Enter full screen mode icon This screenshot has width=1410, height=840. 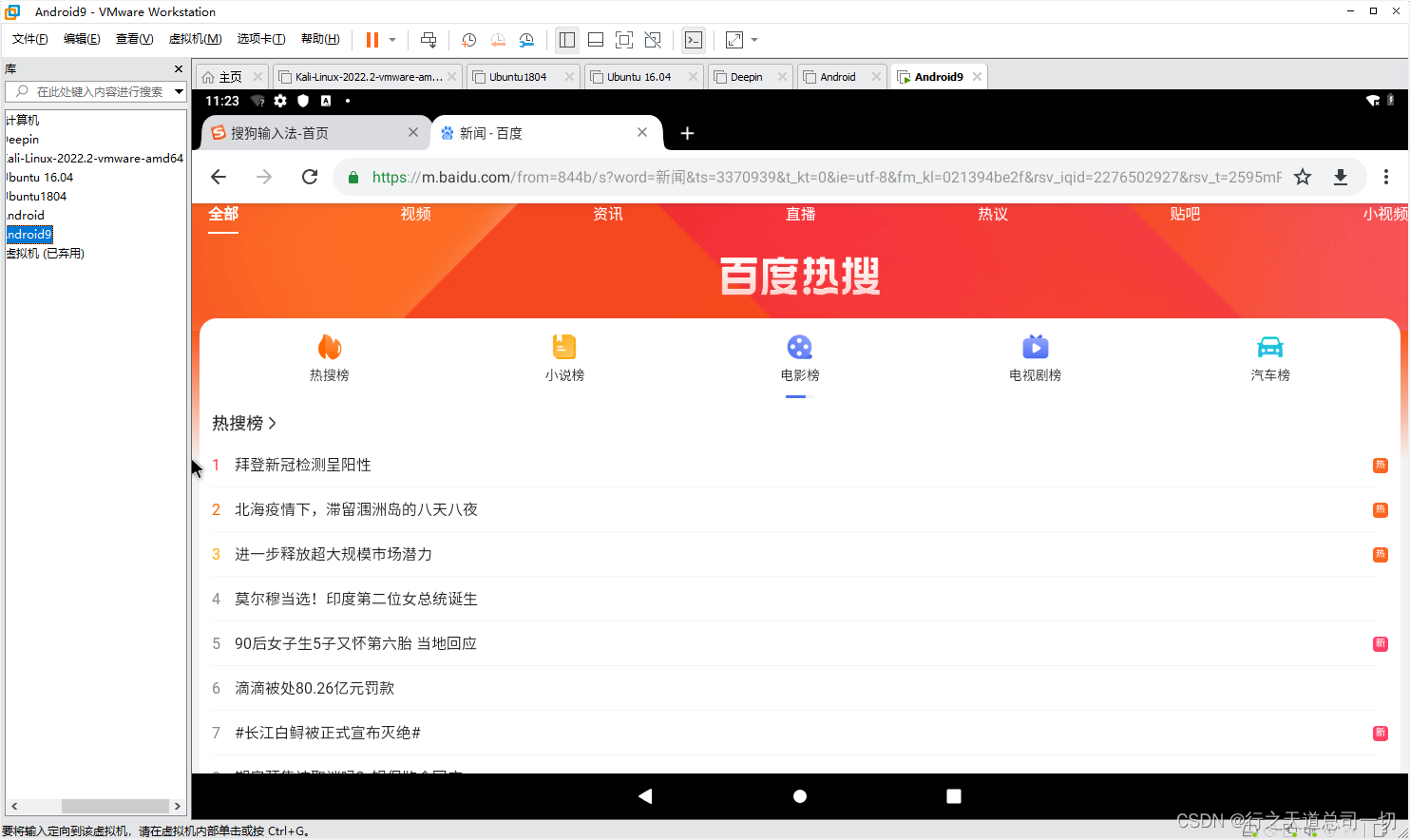pyautogui.click(x=624, y=40)
